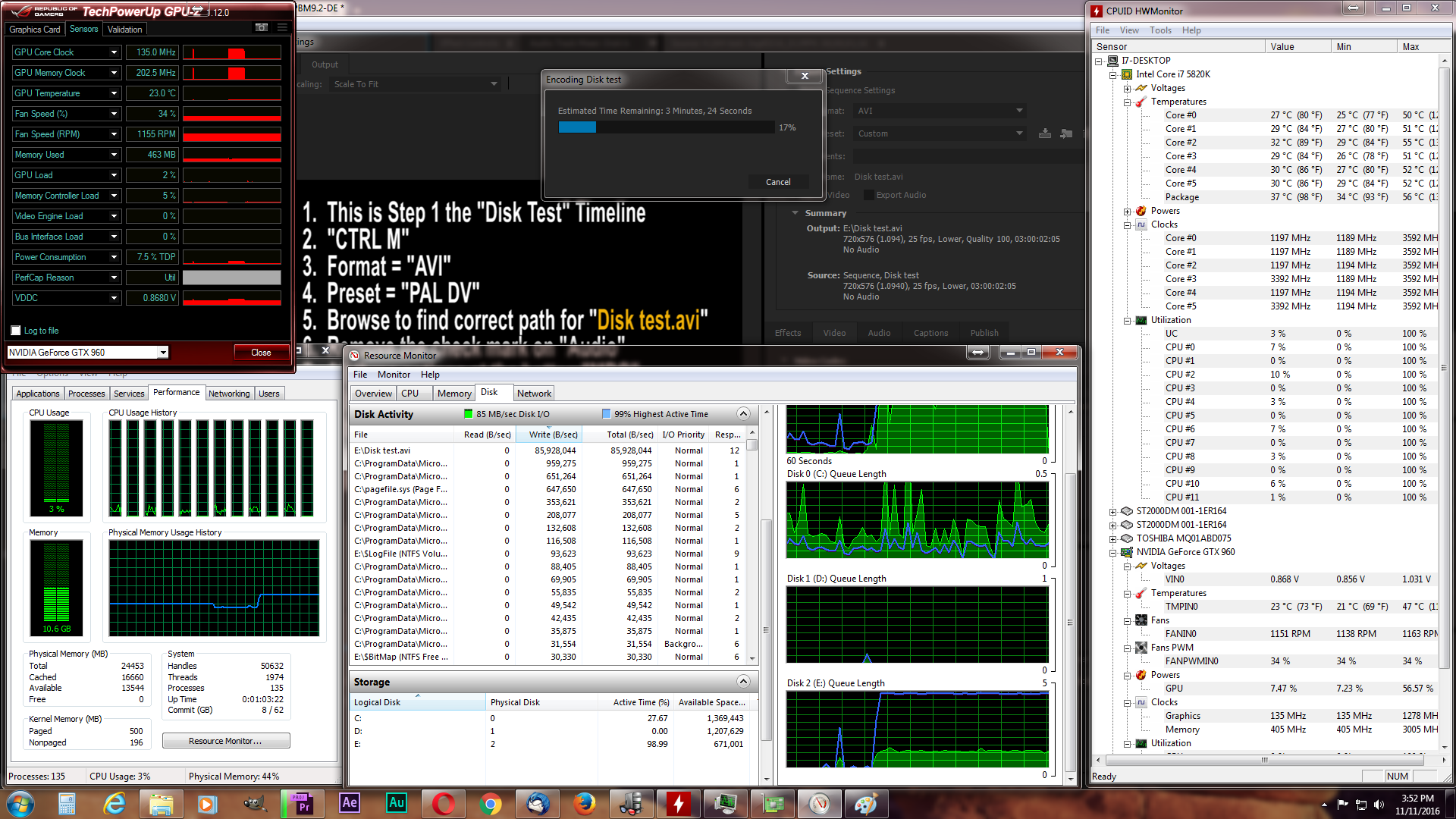1456x819 pixels.
Task: Expand the TOSHIBA MQ01ABD075 tree node
Action: click(x=1112, y=539)
